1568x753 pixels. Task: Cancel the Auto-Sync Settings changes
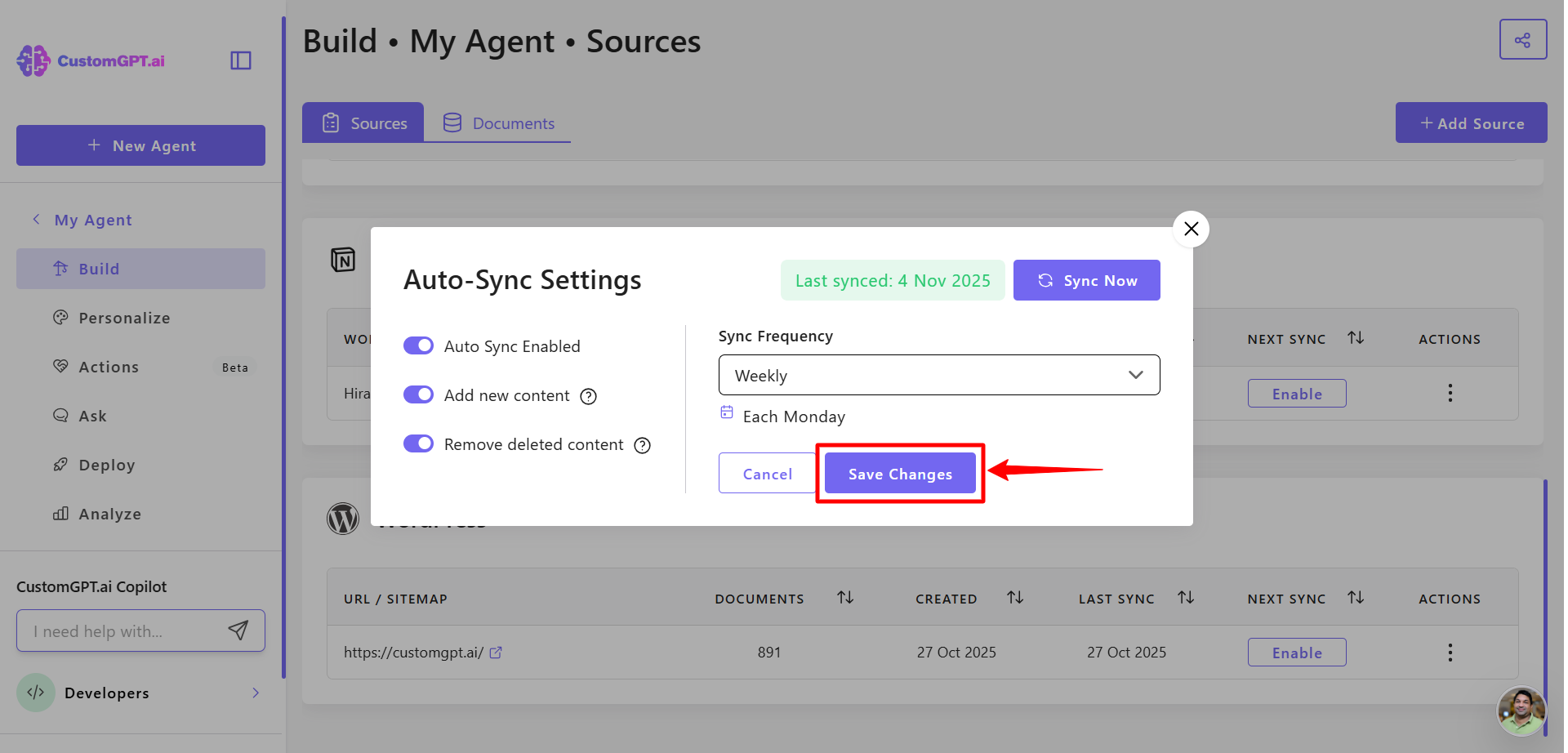tap(768, 474)
